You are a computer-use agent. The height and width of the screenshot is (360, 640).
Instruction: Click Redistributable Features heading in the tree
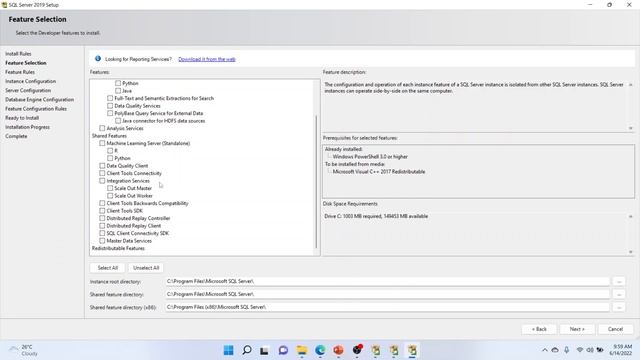[x=118, y=248]
